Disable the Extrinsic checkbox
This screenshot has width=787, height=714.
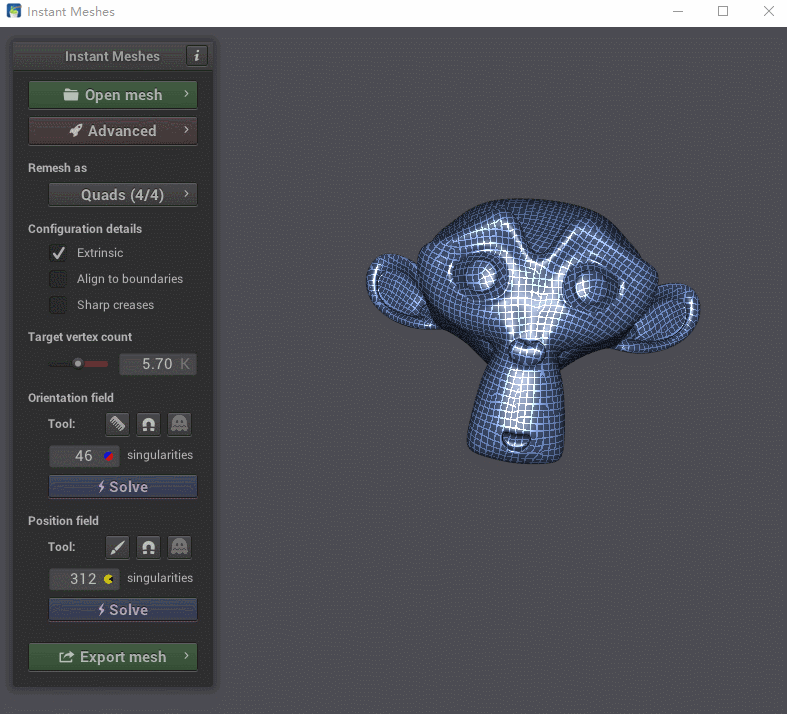pos(58,253)
